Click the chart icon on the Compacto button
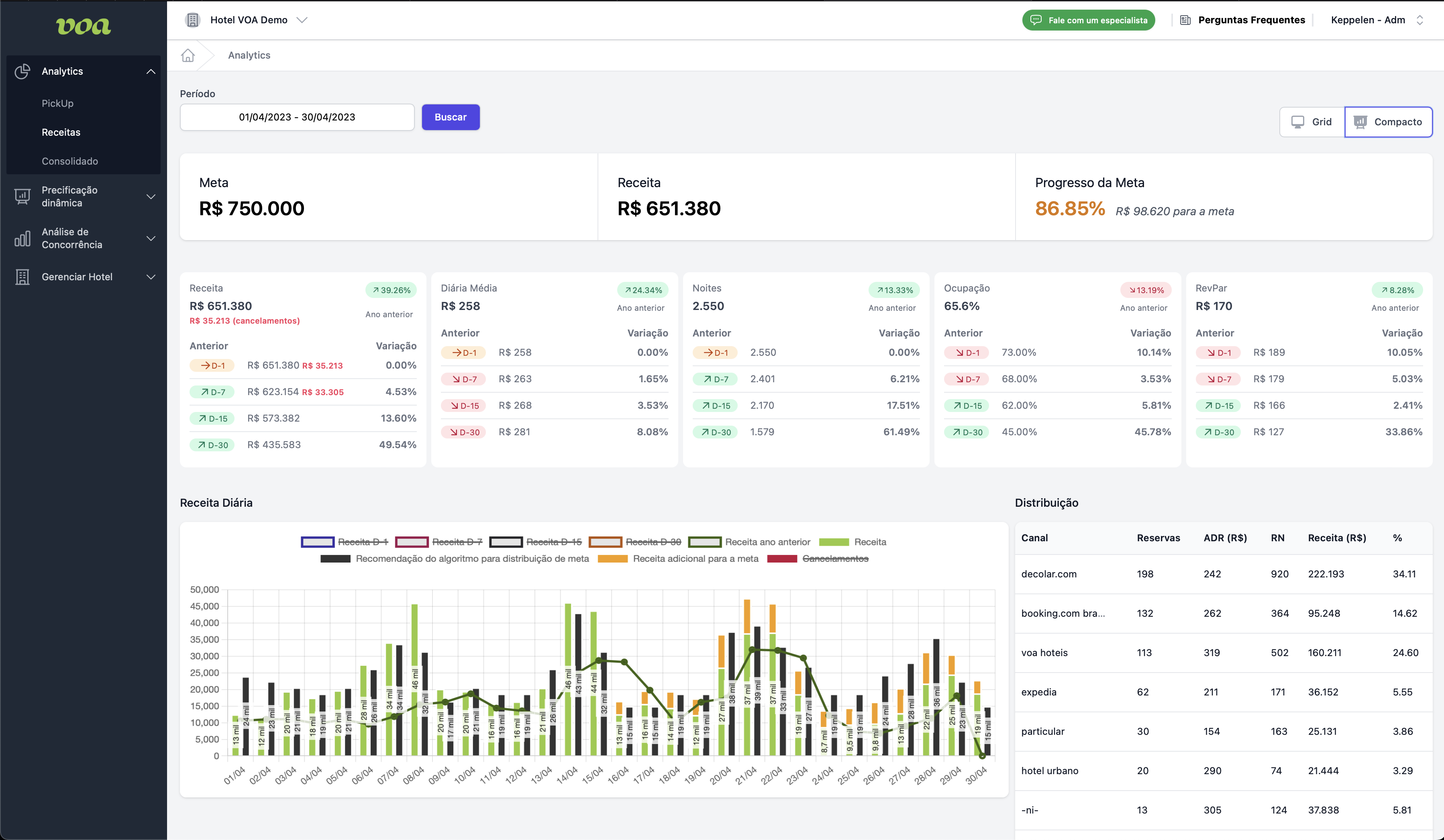 [1360, 122]
